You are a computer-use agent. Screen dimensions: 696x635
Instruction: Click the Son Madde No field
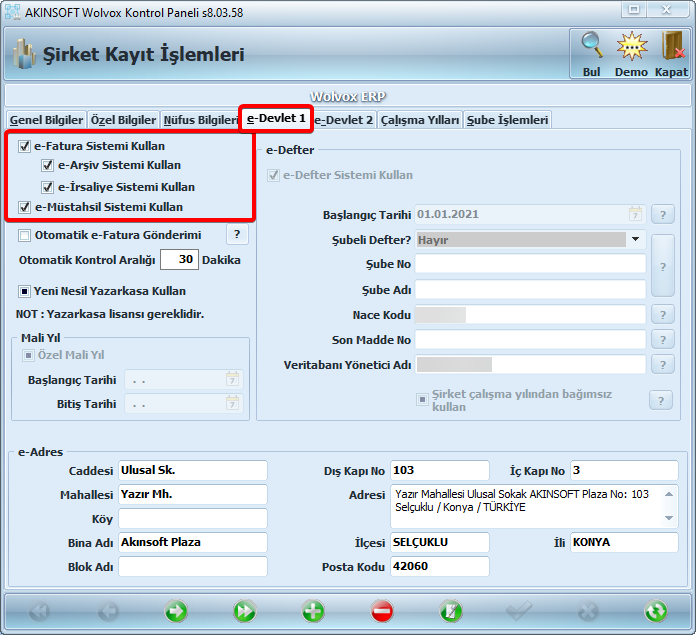530,339
